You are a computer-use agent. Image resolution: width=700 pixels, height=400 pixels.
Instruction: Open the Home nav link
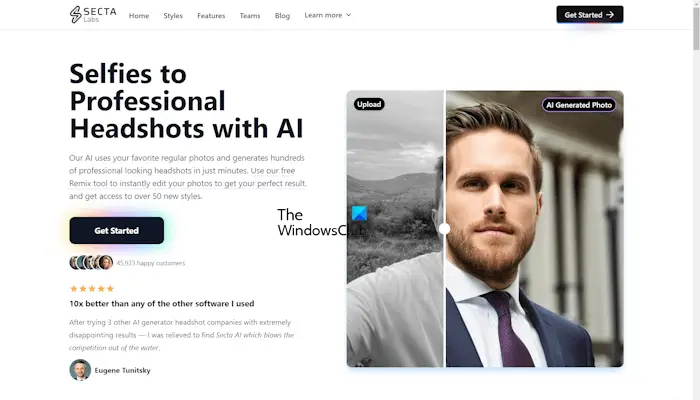point(139,16)
